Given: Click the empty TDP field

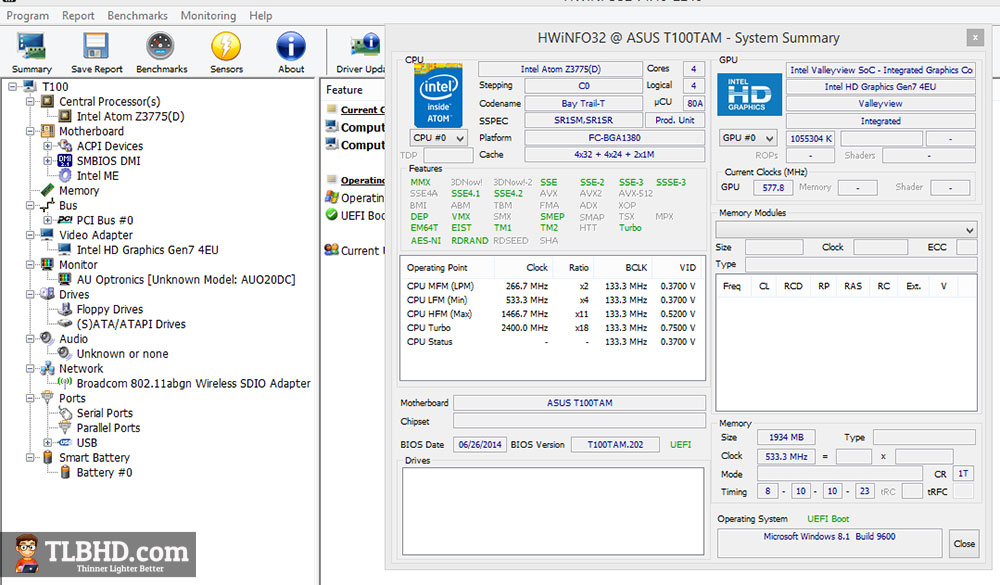Looking at the screenshot, I should coord(448,155).
